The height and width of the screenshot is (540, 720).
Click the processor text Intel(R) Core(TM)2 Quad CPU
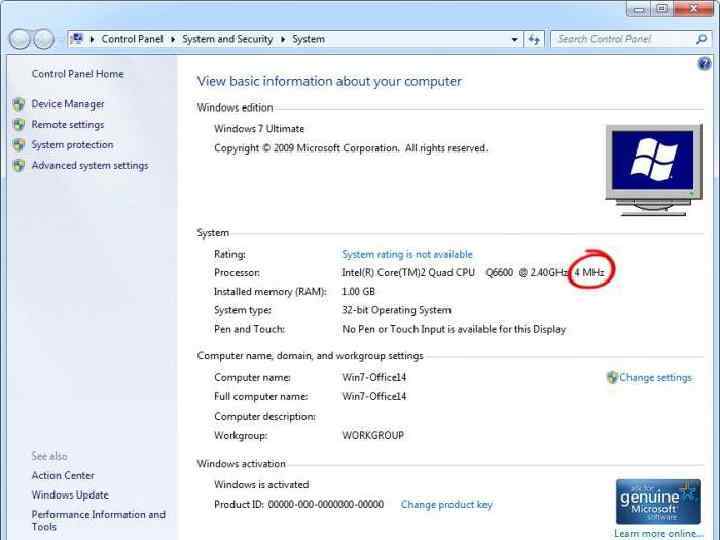coord(408,272)
